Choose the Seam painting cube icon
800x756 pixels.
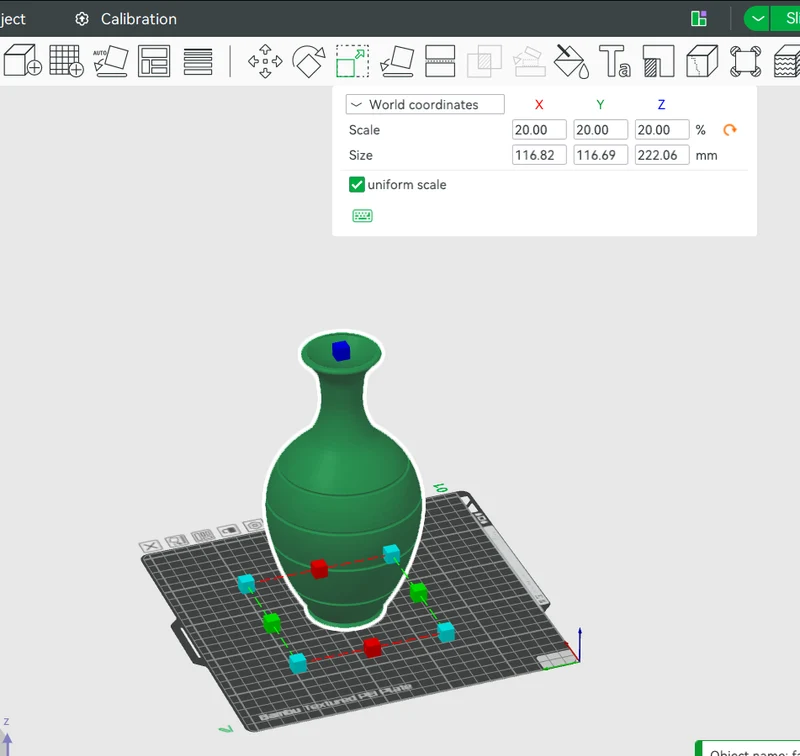702,61
